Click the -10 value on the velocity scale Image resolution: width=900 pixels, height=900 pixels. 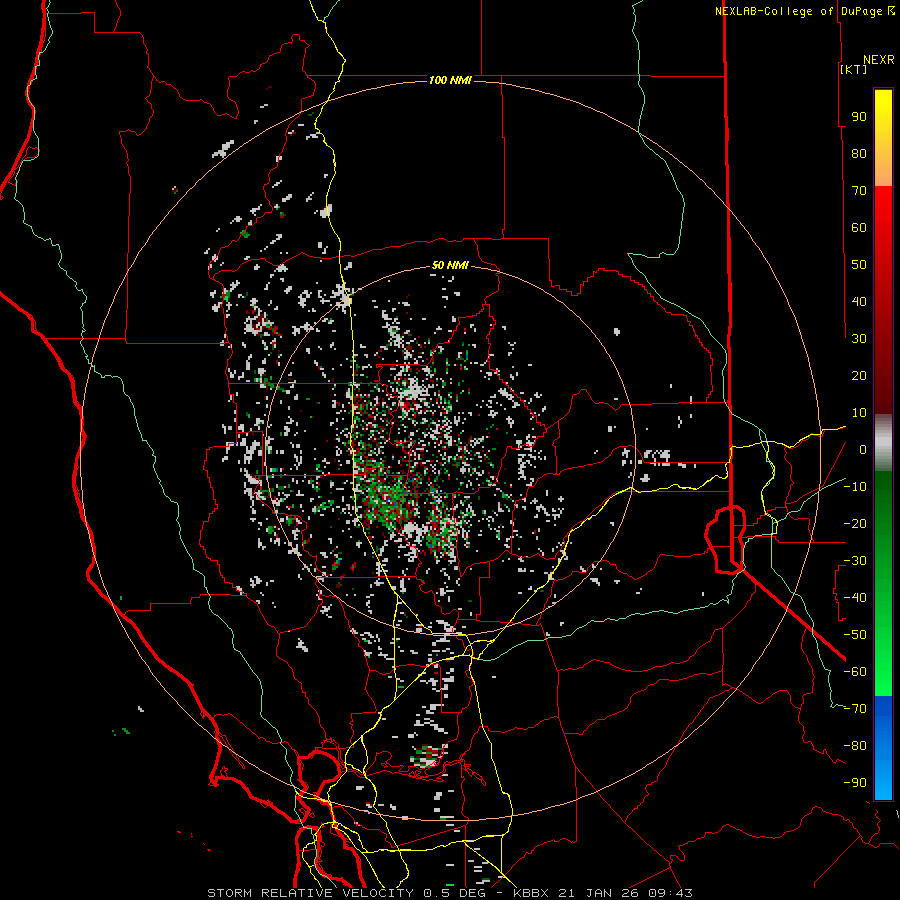pos(855,487)
